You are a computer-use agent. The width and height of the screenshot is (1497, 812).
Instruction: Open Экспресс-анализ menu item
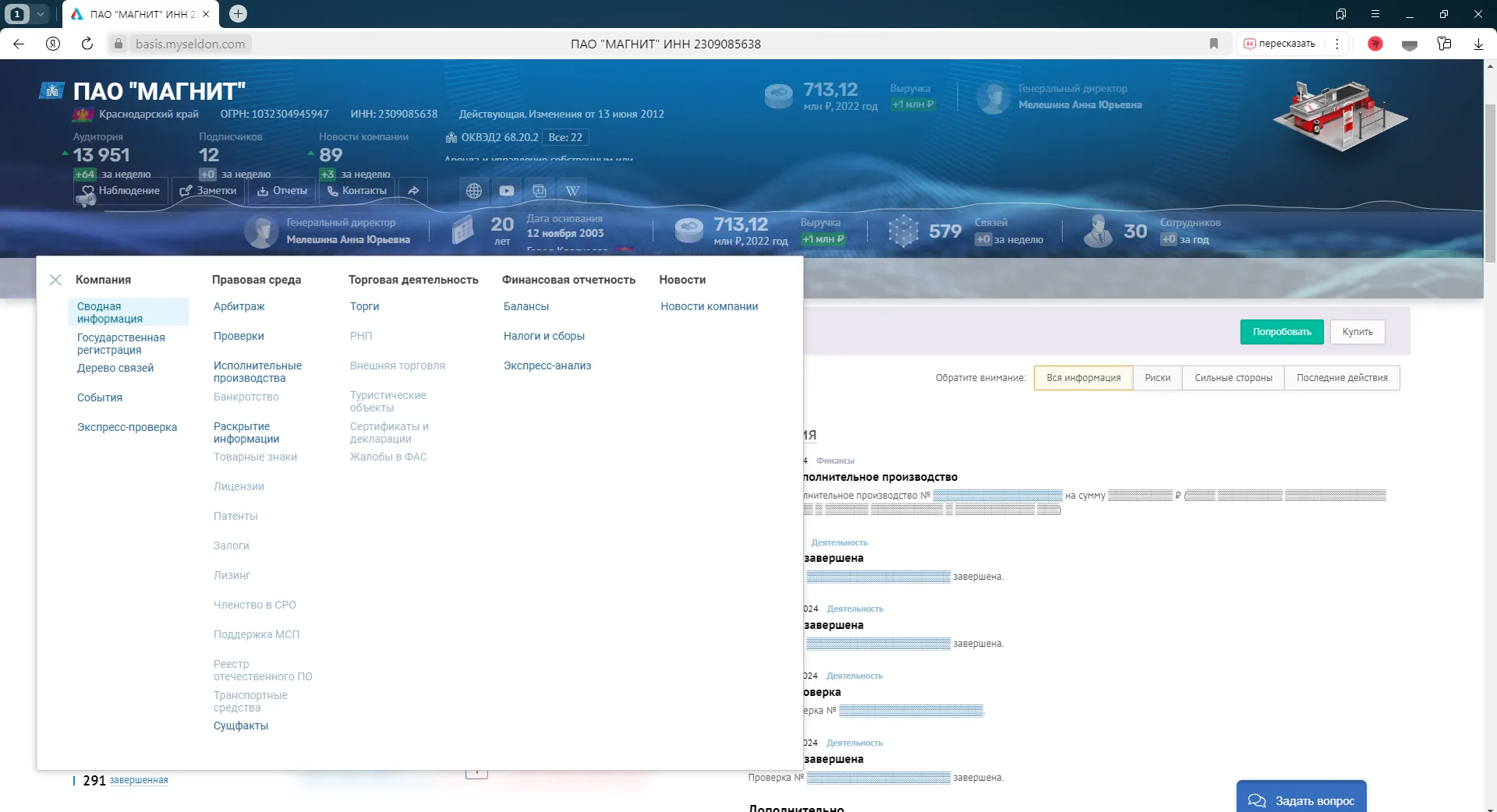coord(547,365)
